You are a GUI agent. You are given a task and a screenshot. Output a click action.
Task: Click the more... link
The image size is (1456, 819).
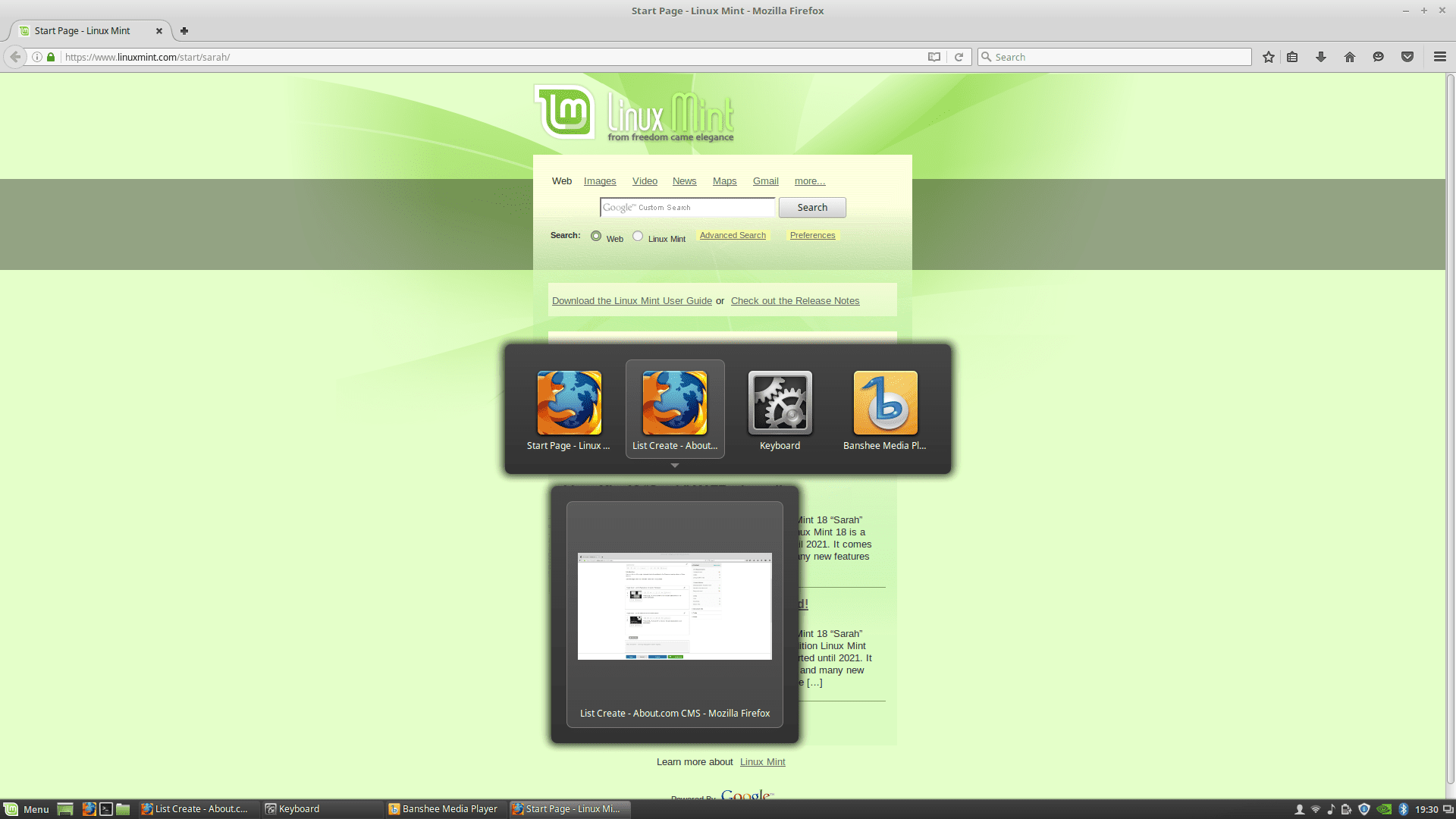point(810,181)
